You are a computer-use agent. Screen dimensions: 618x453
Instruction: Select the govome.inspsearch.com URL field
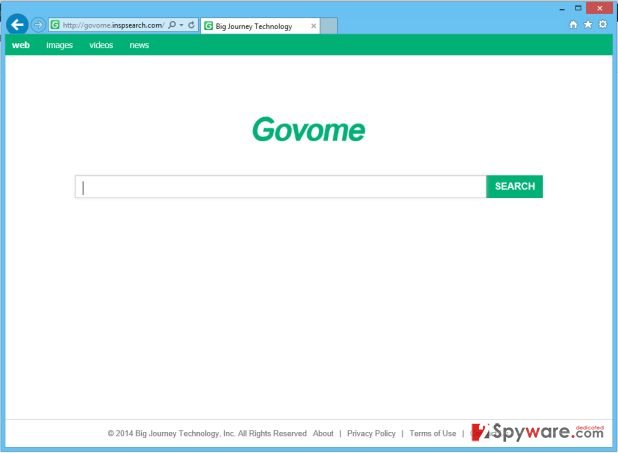pyautogui.click(x=113, y=25)
